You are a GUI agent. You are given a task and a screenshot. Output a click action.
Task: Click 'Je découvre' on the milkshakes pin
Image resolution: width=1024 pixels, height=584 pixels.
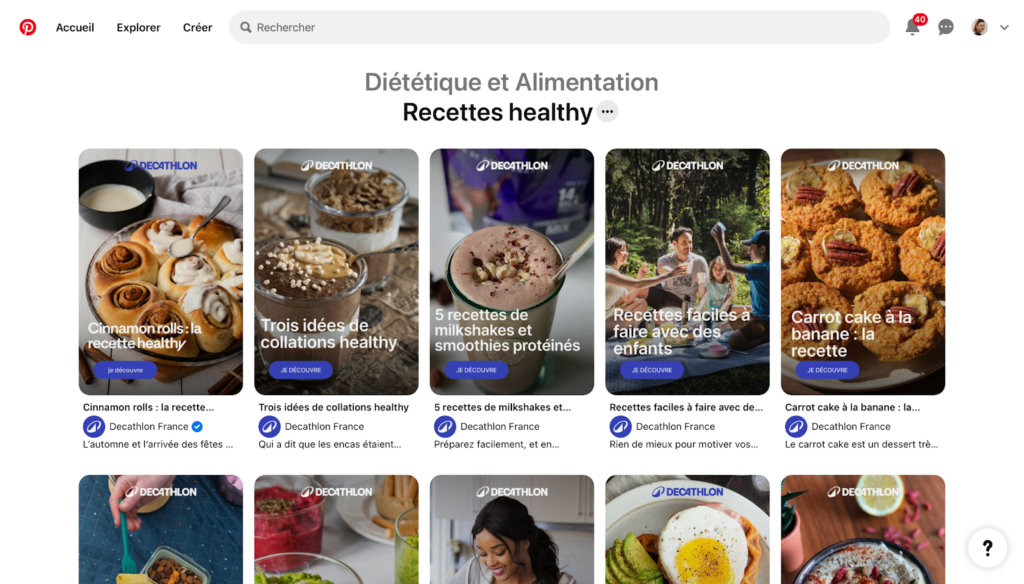(476, 370)
